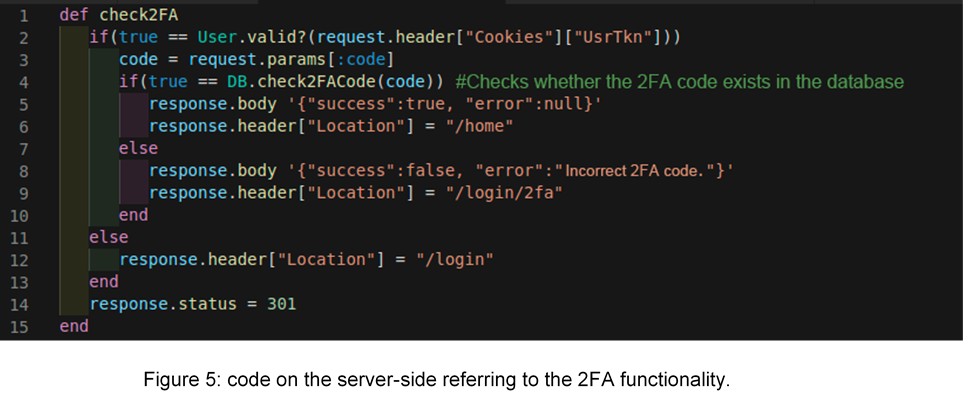Click the "/login/2fa" redirect string

coord(504,193)
